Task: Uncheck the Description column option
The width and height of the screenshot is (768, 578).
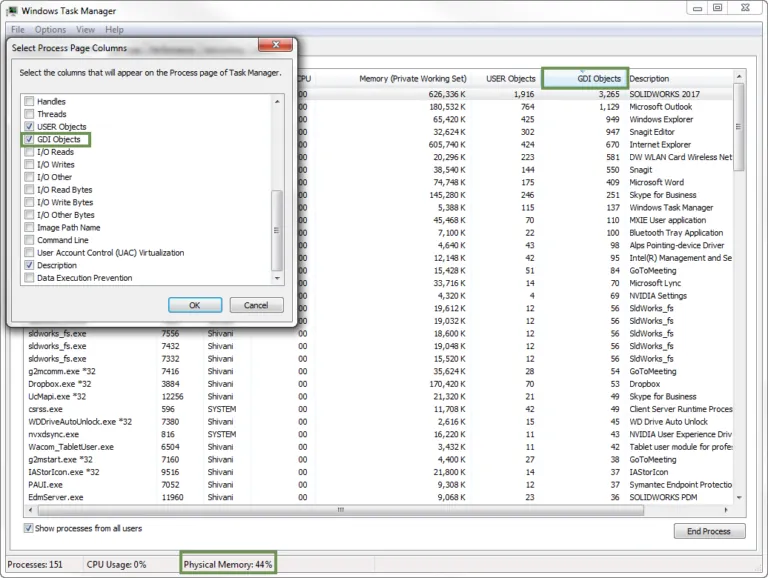Action: [29, 265]
